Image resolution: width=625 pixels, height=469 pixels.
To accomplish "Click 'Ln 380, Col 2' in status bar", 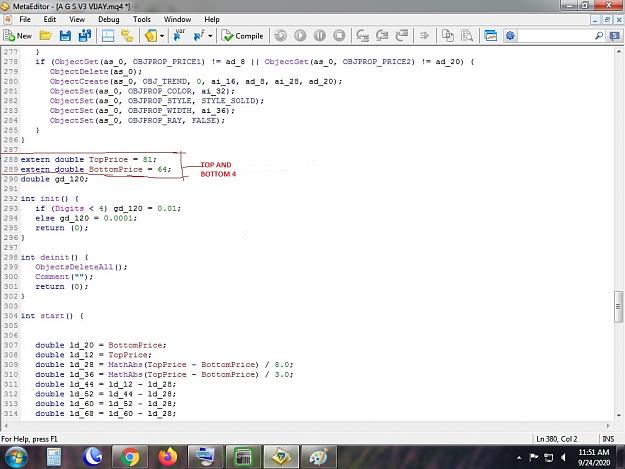I will (557, 439).
